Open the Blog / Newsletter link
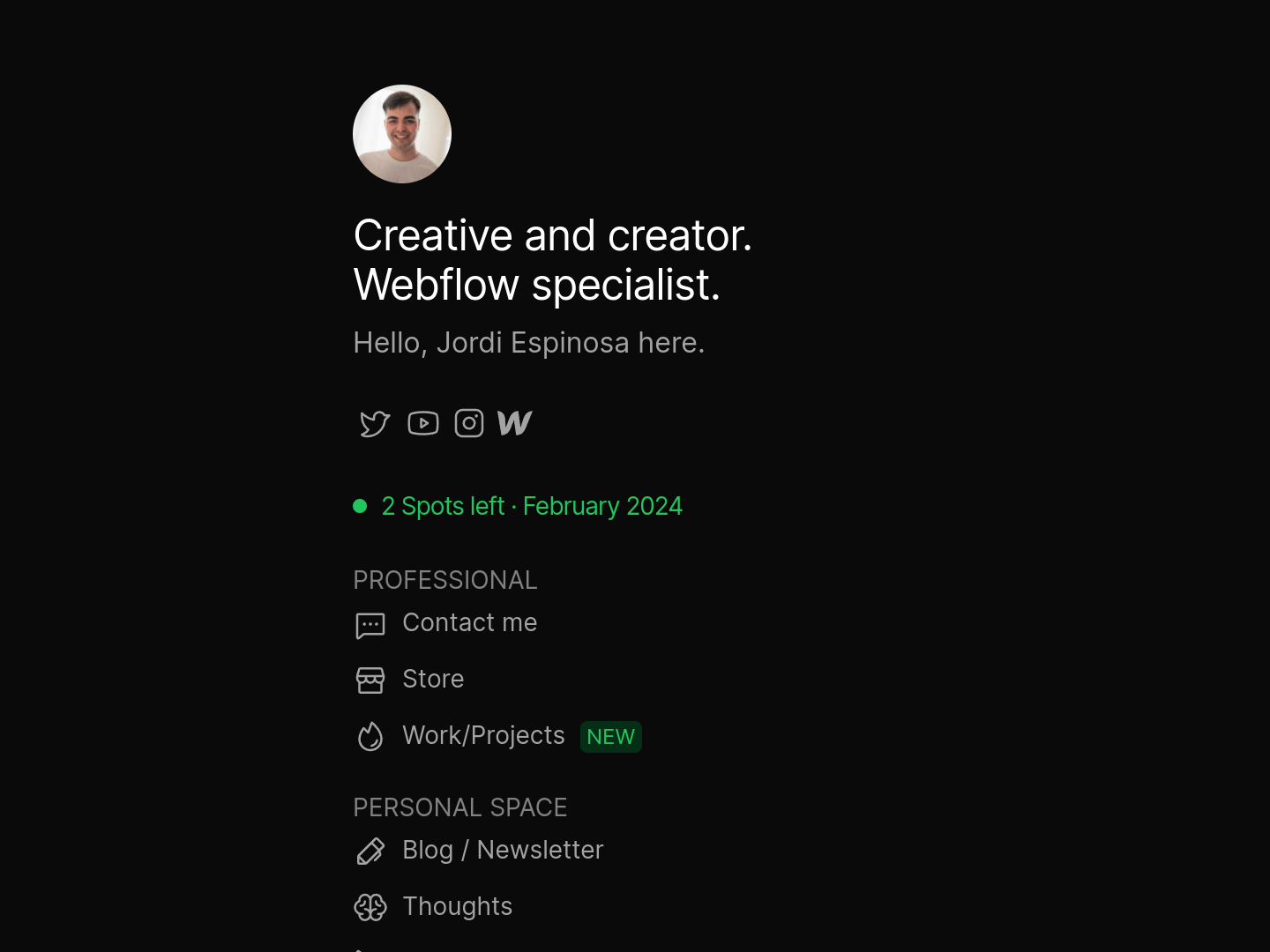 [503, 851]
